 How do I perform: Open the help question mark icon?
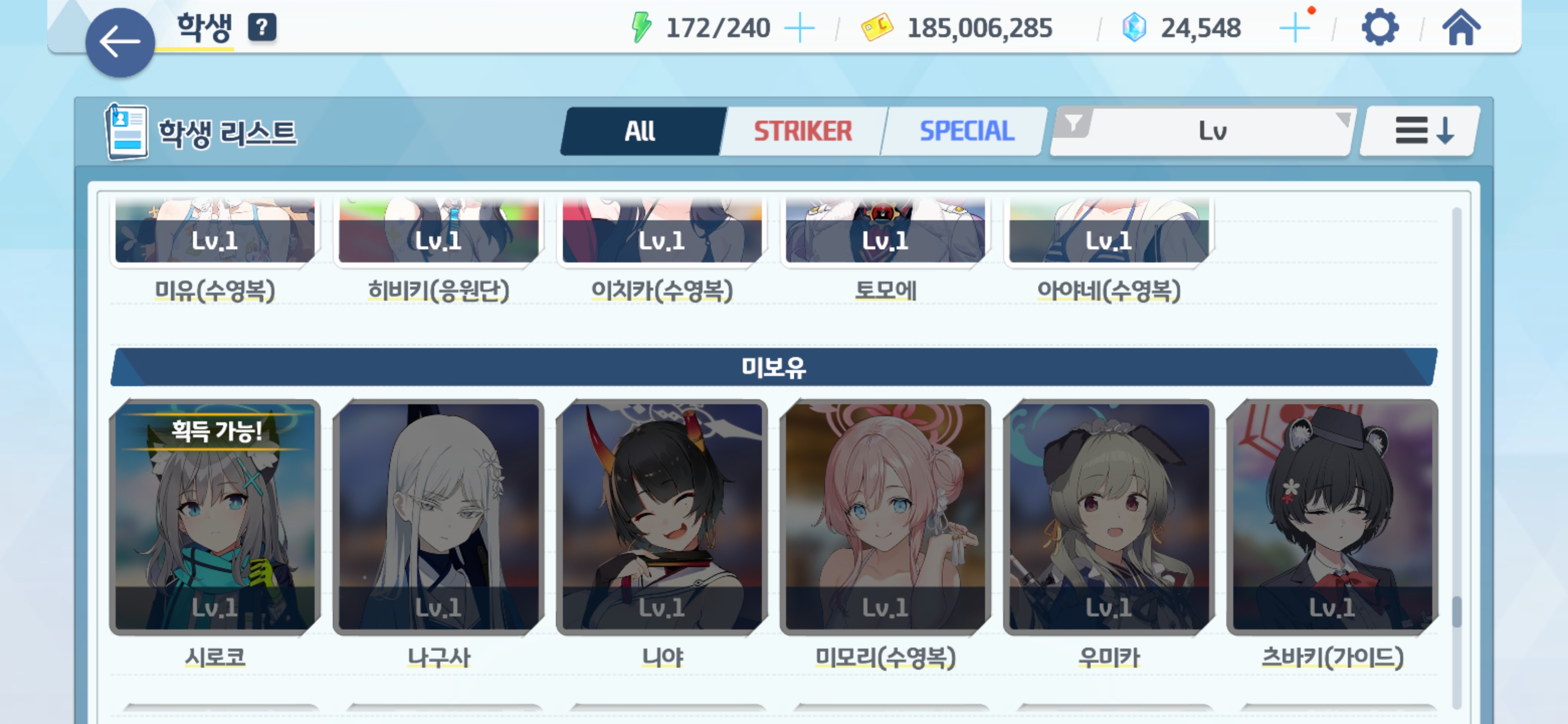click(262, 27)
